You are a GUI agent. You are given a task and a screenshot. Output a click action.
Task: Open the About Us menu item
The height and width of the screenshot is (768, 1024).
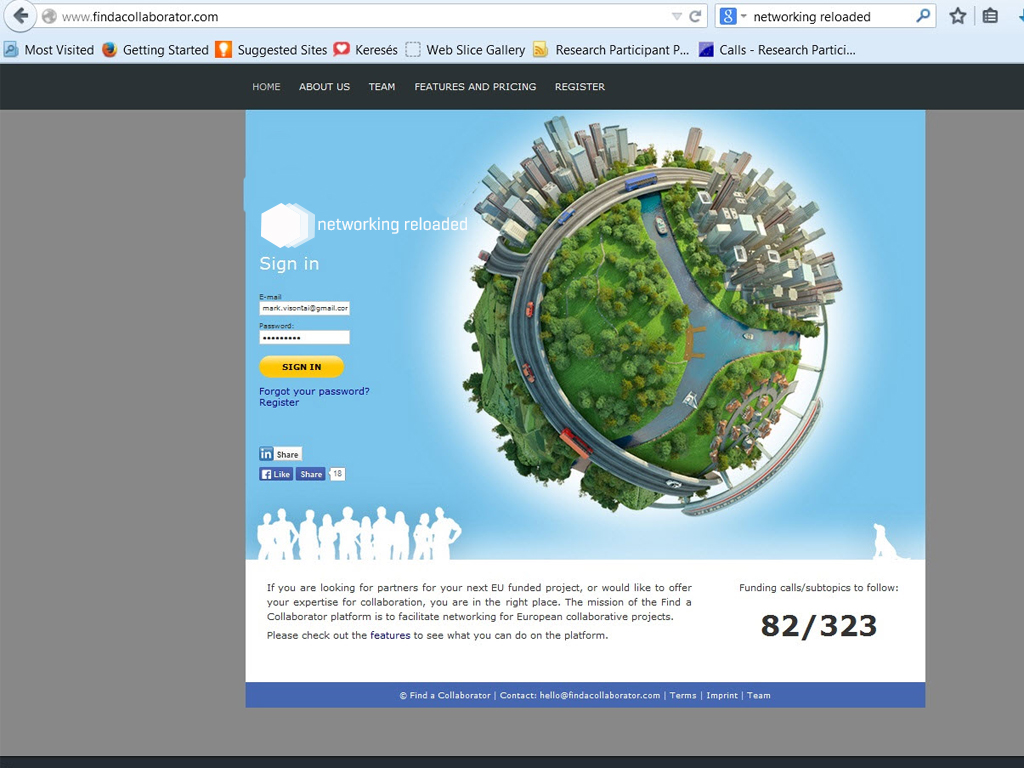(x=324, y=87)
